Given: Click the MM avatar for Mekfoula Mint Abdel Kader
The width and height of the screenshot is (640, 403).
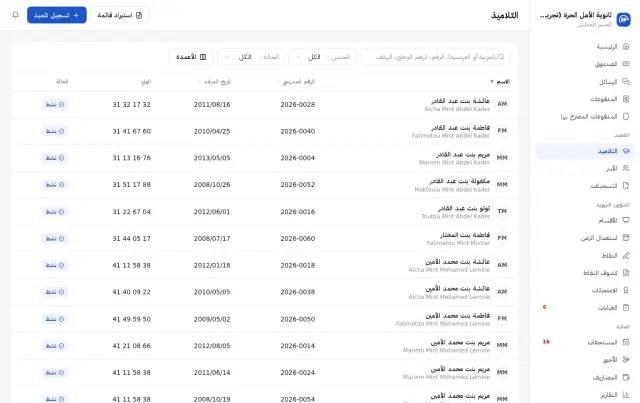Looking at the screenshot, I should coord(502,185).
